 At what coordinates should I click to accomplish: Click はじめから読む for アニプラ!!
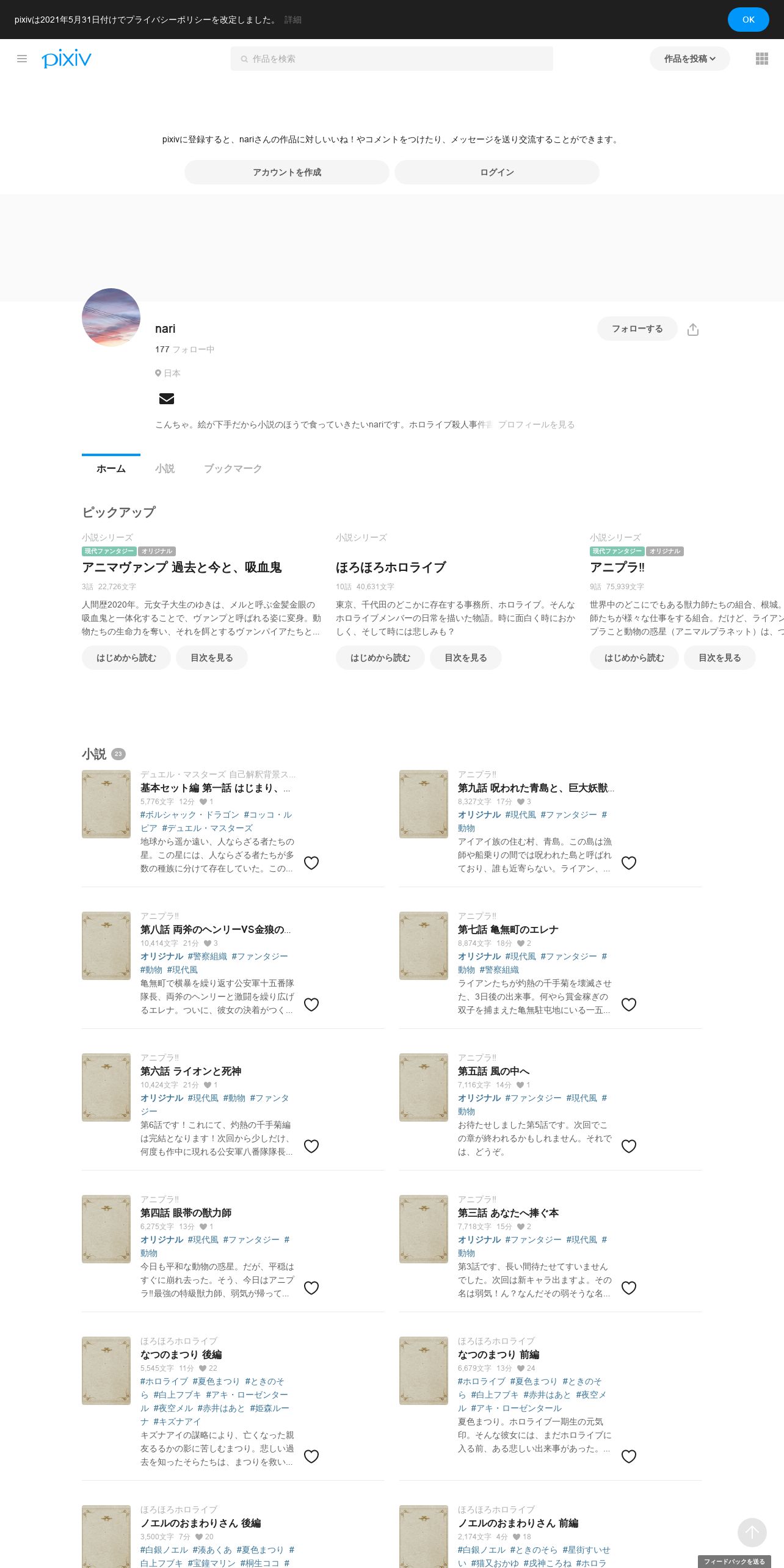634,658
